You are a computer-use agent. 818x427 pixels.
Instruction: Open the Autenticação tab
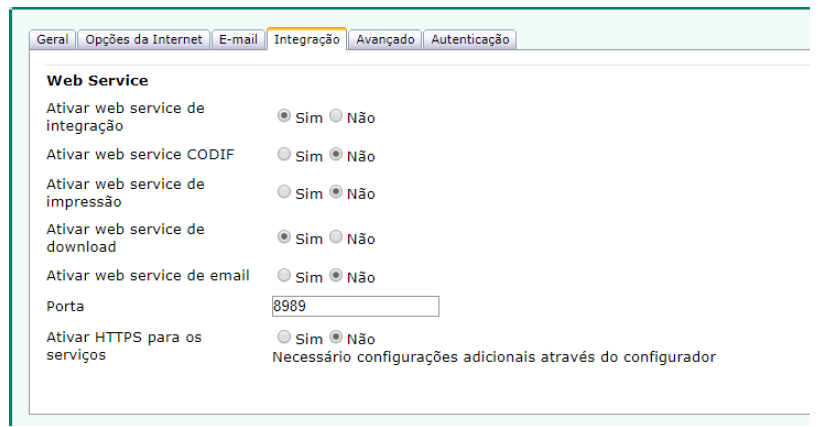point(470,40)
